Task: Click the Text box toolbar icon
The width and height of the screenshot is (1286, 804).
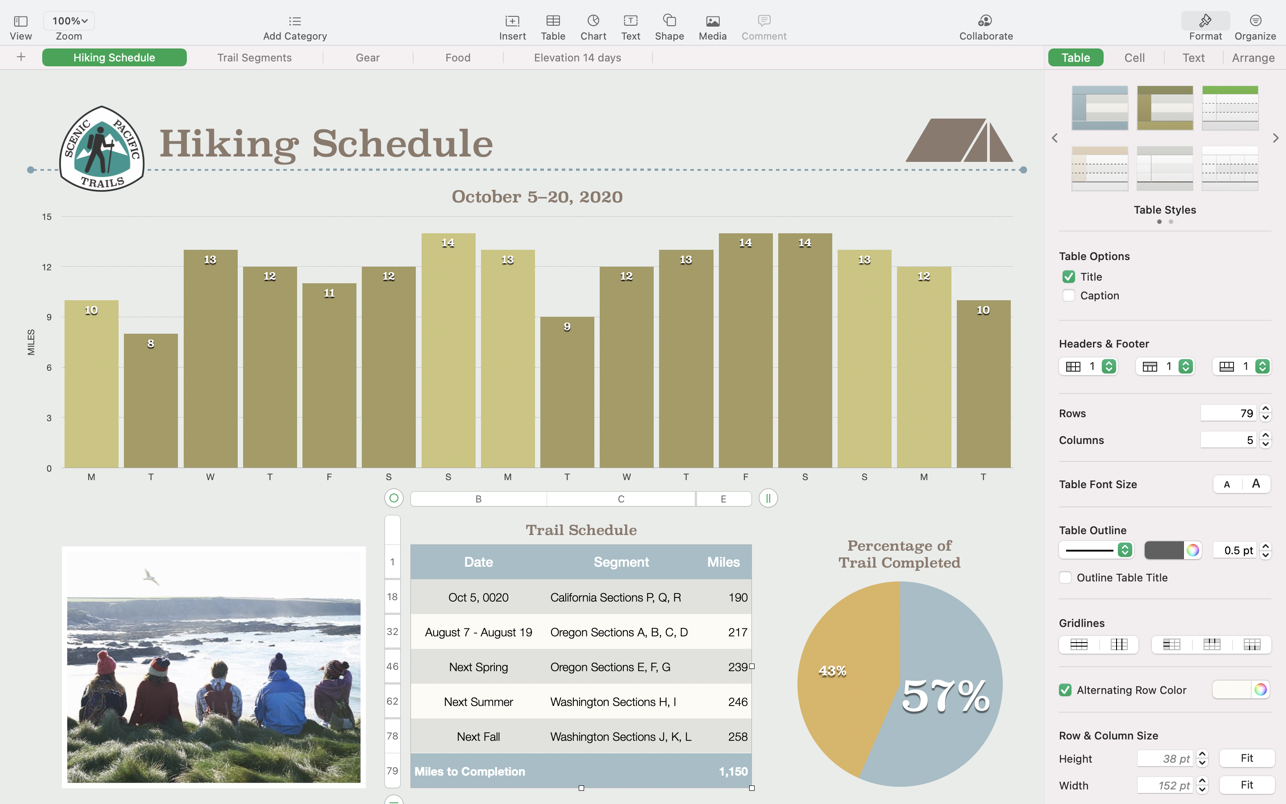Action: [630, 21]
